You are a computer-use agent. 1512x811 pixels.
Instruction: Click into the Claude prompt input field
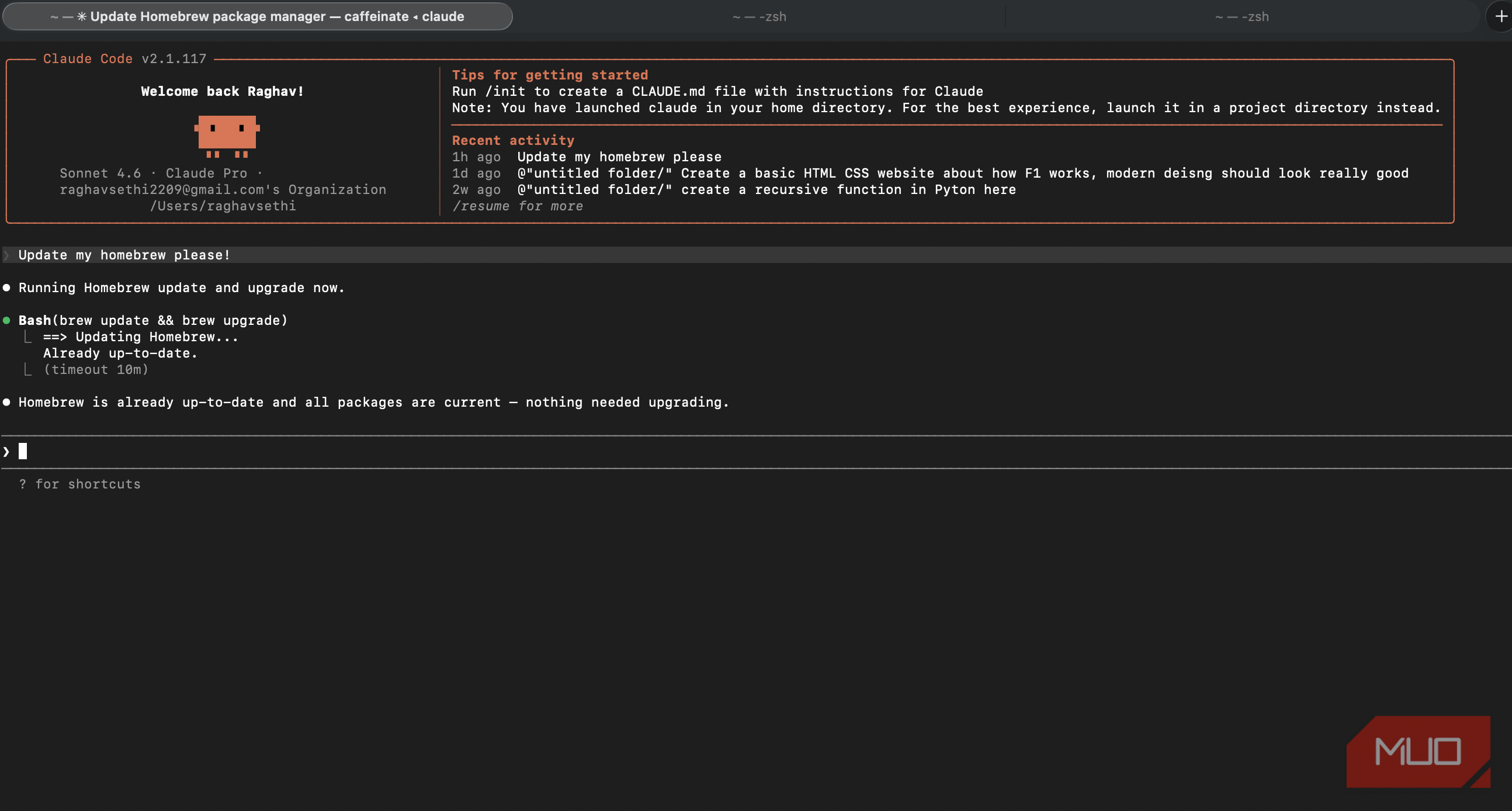[x=756, y=451]
